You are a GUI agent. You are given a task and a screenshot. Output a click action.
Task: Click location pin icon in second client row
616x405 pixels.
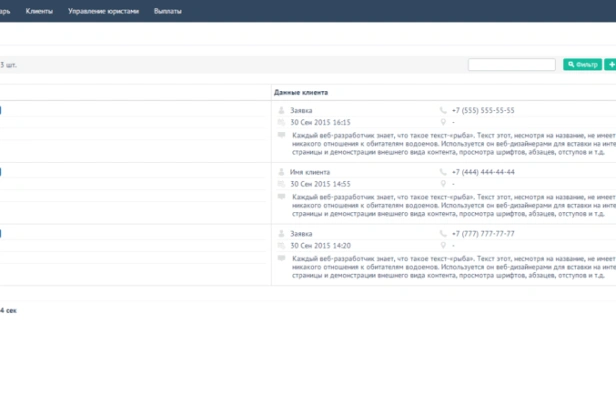(443, 184)
